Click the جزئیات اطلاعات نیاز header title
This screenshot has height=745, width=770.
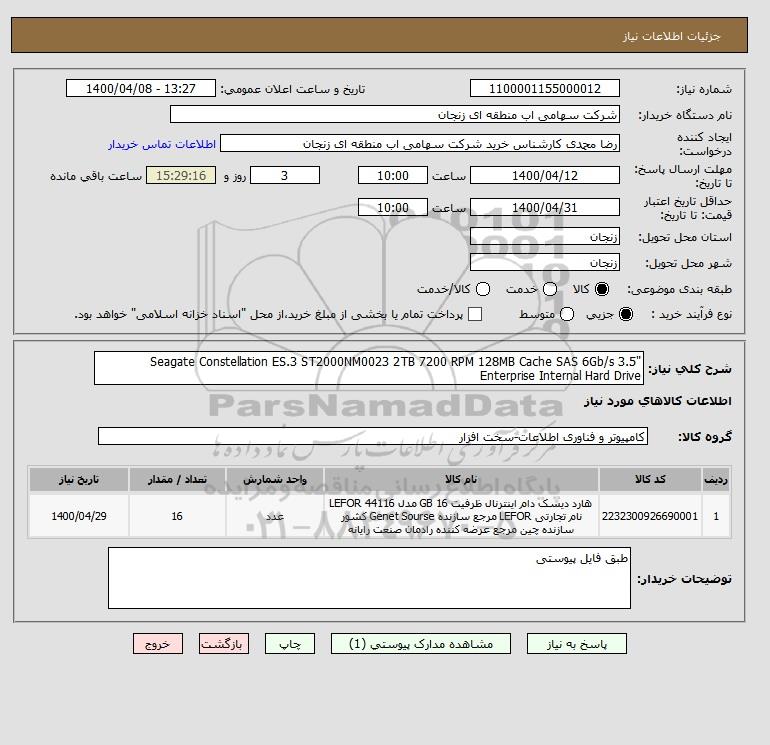point(672,36)
